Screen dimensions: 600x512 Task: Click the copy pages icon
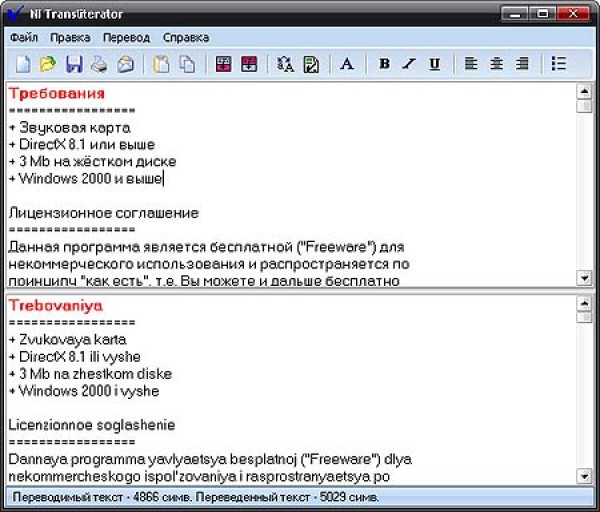(187, 64)
